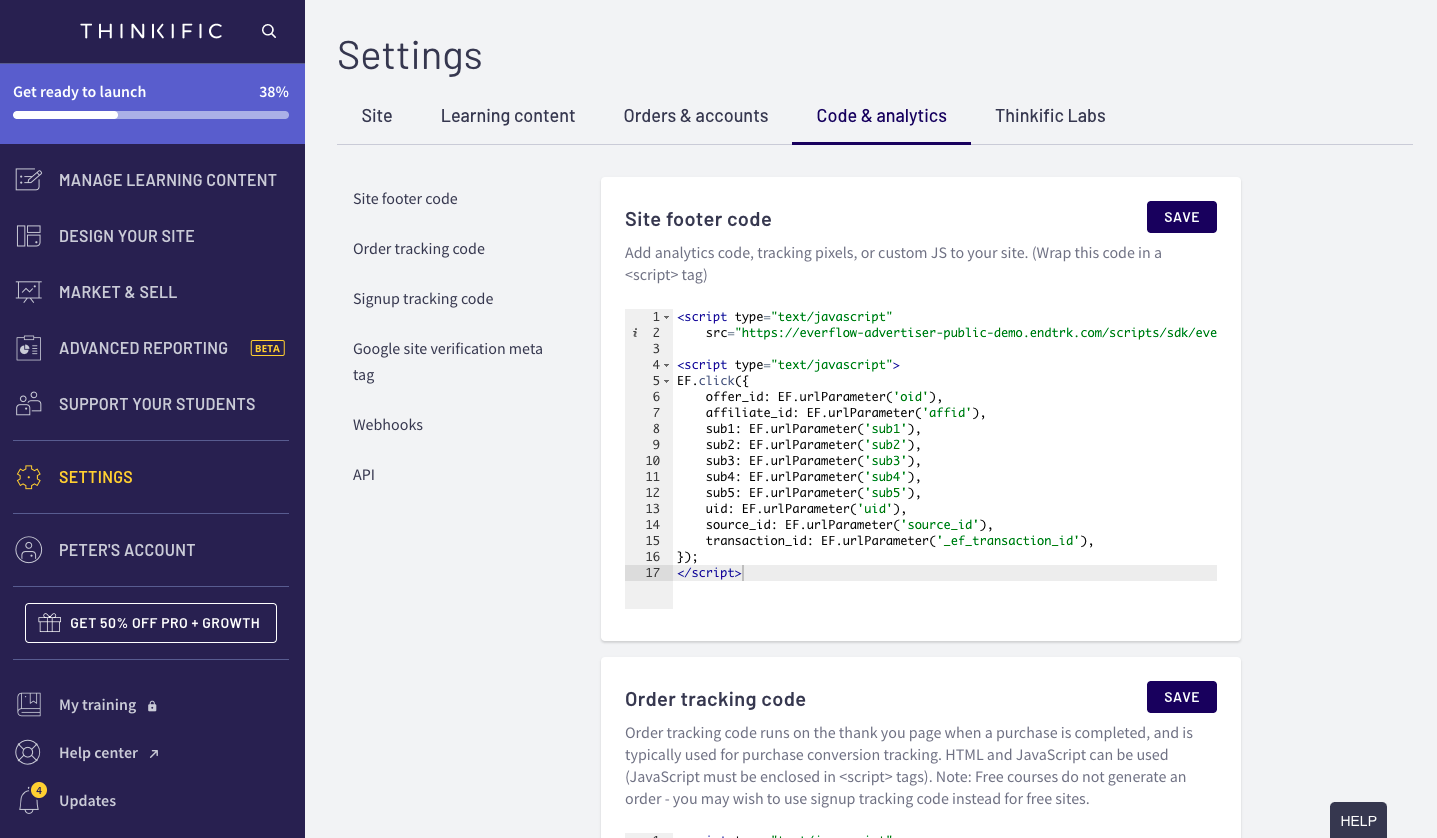This screenshot has width=1437, height=838.
Task: Save the Site footer code
Action: pos(1181,217)
